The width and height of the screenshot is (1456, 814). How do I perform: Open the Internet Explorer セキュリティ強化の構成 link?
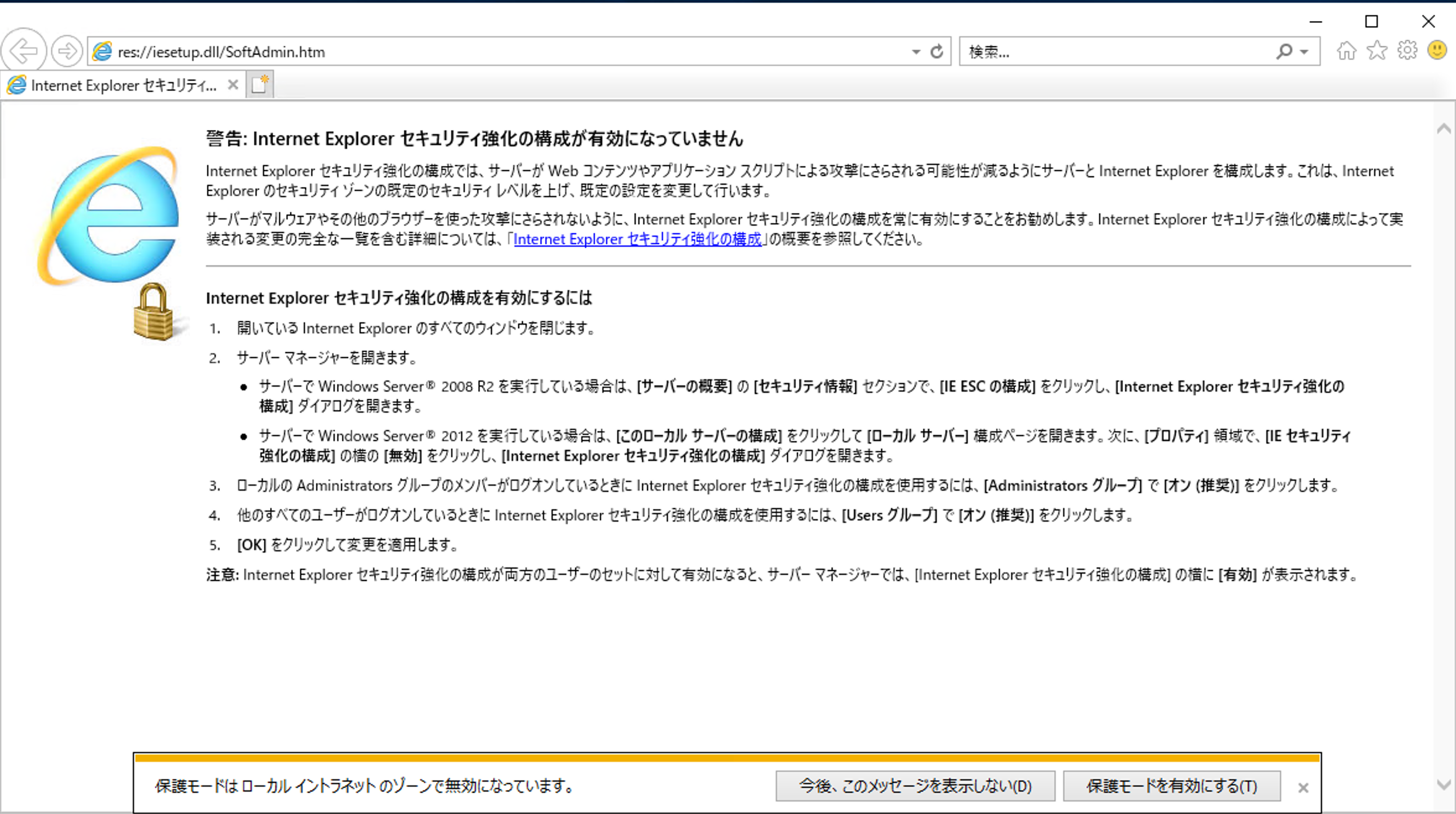pos(638,239)
